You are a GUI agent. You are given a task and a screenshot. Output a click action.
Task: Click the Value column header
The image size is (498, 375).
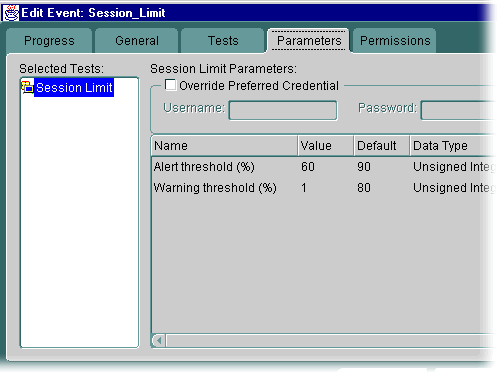coord(326,146)
